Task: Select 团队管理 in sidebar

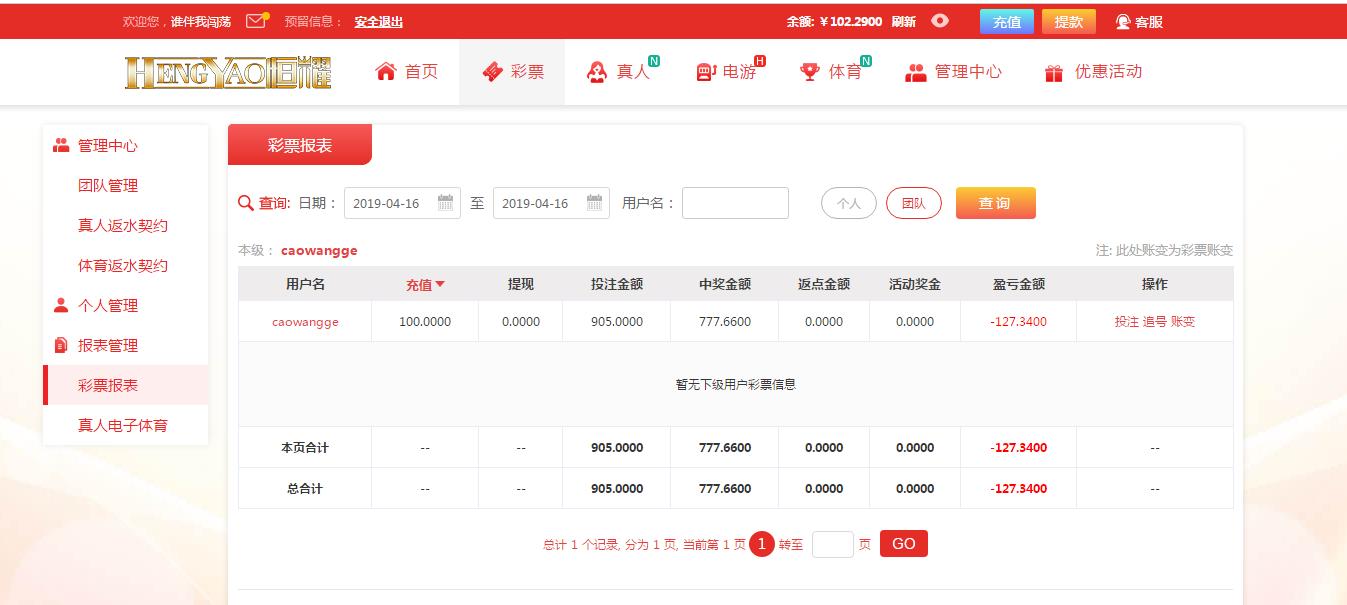Action: pos(108,185)
